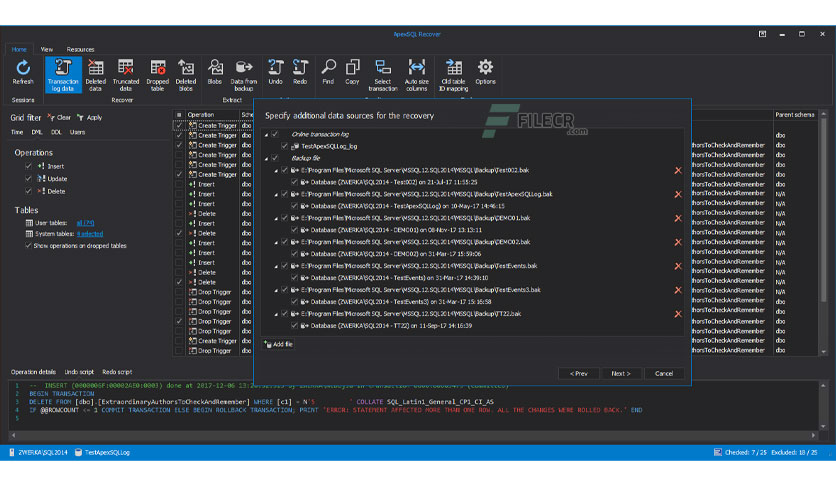This screenshot has width=836, height=484.
Task: Open the User tables all link
Action: pyautogui.click(x=85, y=223)
